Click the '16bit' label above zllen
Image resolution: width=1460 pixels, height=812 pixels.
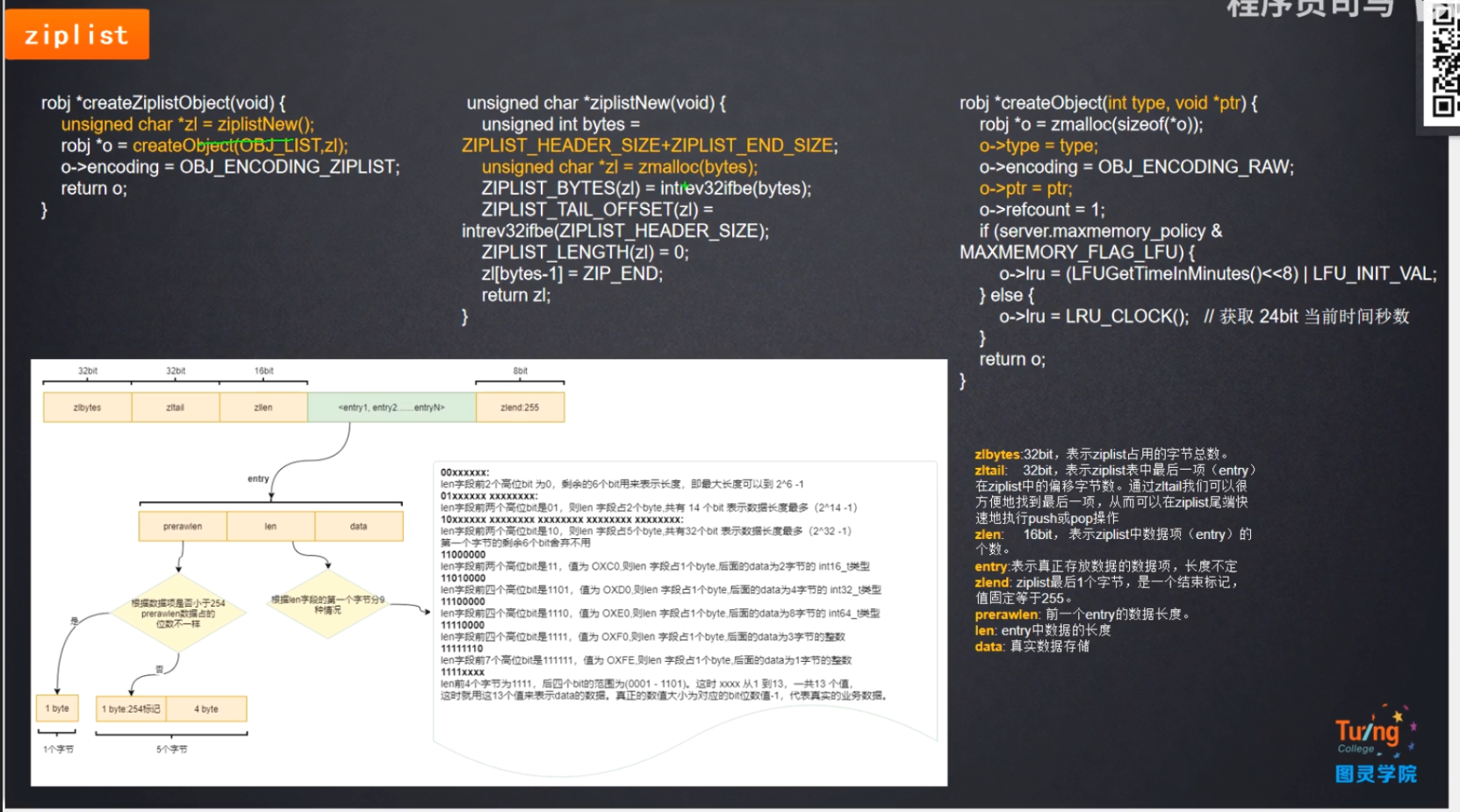pos(263,371)
